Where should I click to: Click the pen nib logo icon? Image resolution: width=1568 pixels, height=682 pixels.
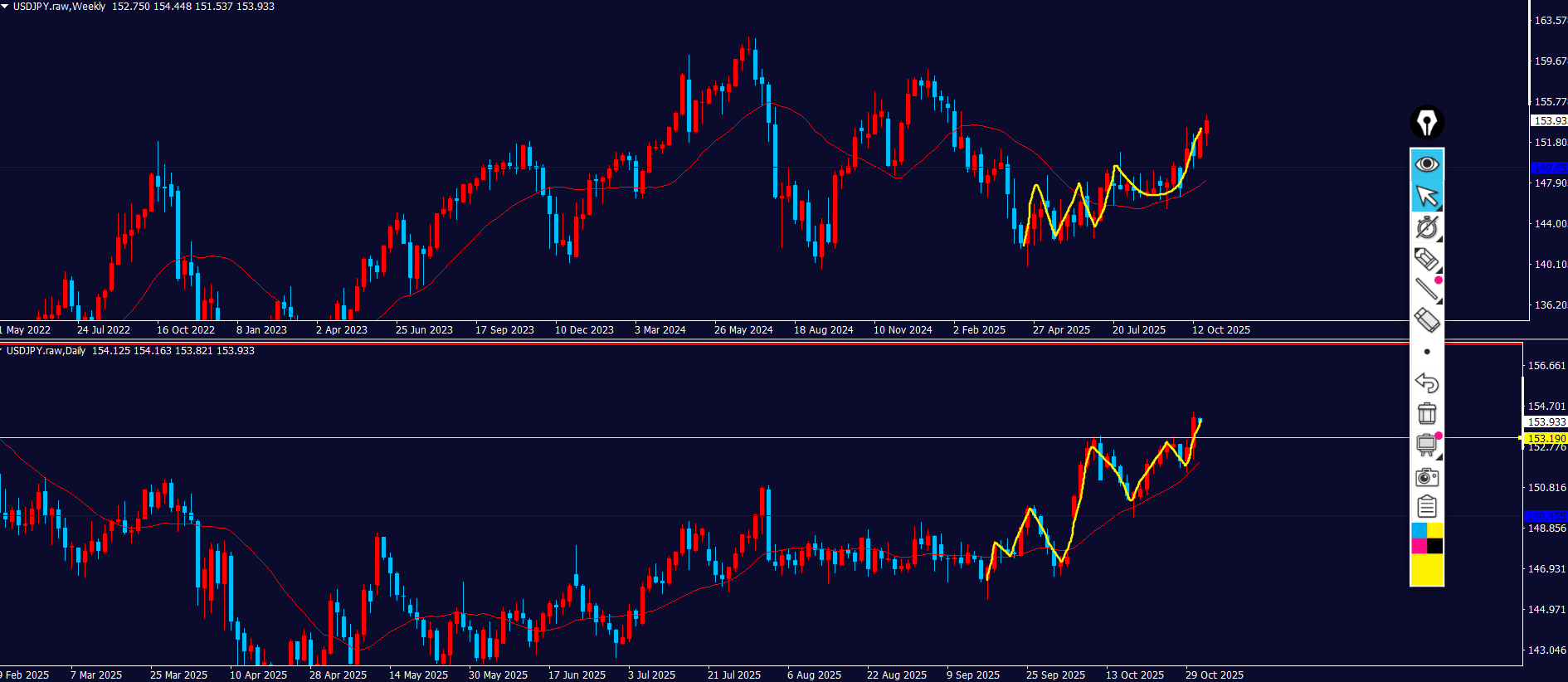point(1426,124)
